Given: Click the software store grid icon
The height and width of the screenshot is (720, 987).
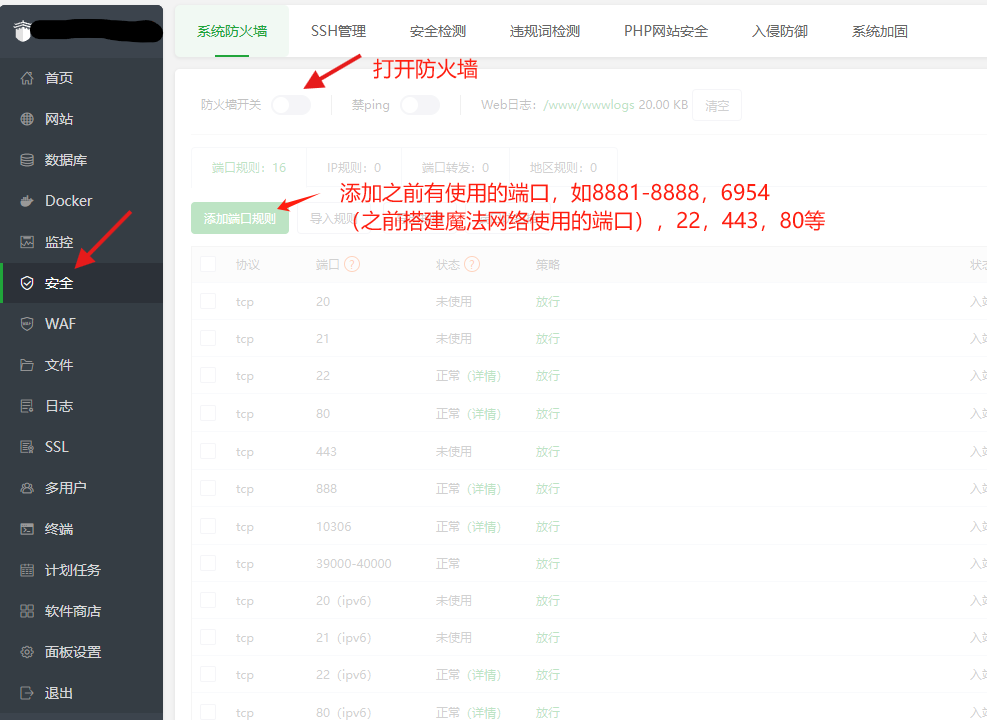Looking at the screenshot, I should coord(27,611).
